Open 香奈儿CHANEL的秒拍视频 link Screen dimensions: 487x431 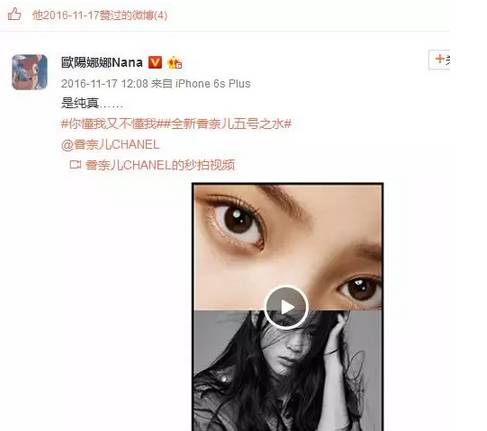(160, 165)
